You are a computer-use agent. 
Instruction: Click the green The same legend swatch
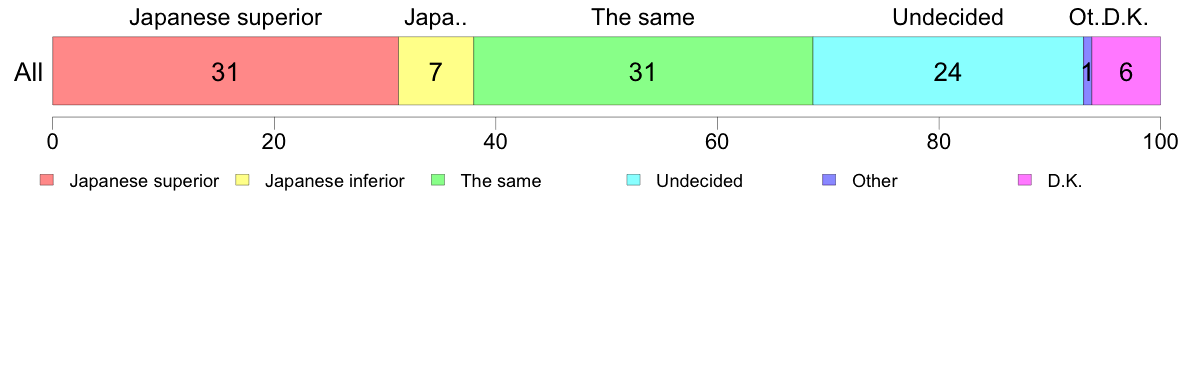439,181
